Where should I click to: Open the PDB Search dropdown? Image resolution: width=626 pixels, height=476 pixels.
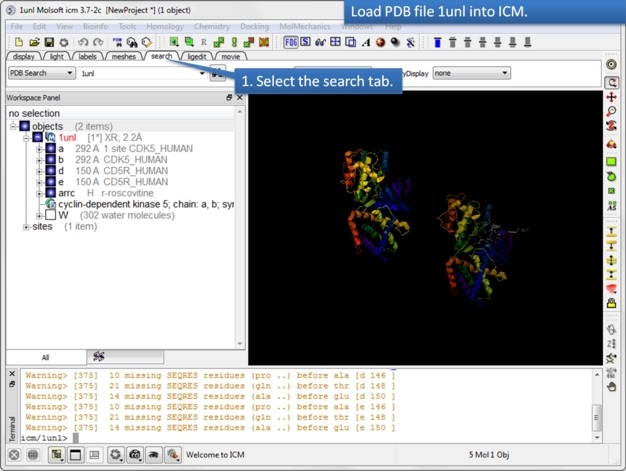(x=41, y=73)
